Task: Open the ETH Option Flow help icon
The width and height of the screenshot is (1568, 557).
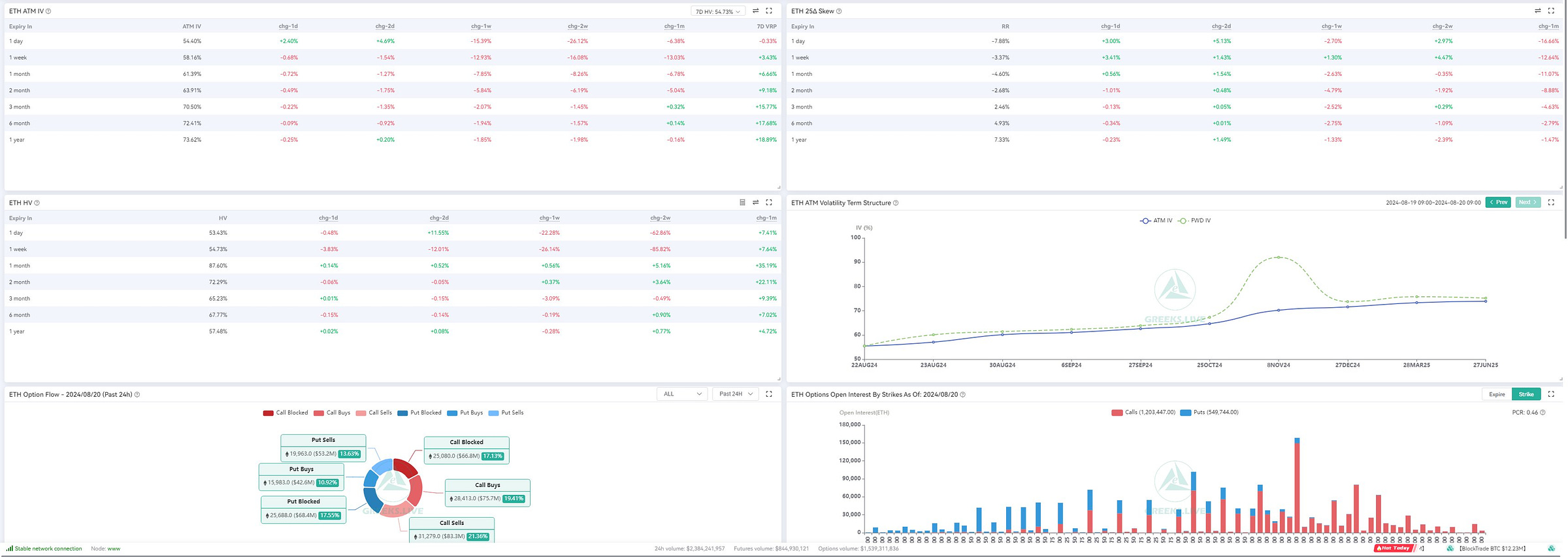Action: coord(137,394)
